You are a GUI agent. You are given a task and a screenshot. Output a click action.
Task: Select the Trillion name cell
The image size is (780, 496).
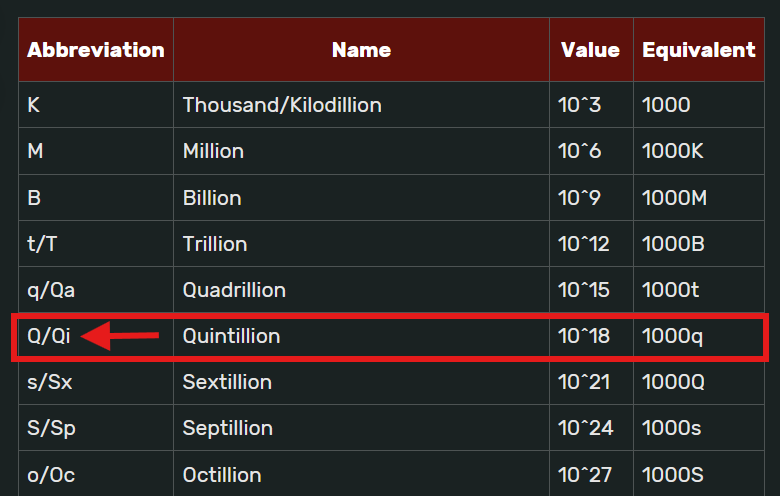pyautogui.click(x=215, y=244)
